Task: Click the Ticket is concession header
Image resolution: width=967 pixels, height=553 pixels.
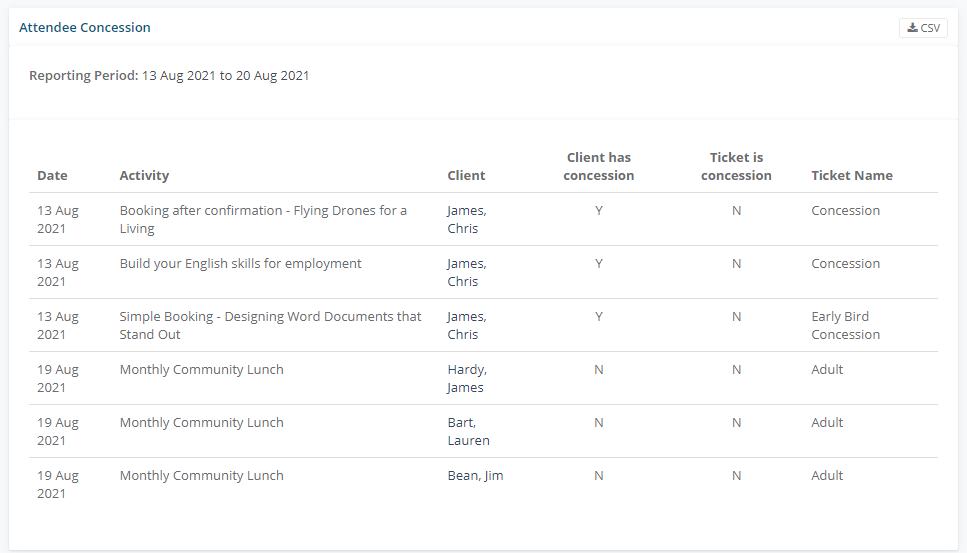Action: 736,166
